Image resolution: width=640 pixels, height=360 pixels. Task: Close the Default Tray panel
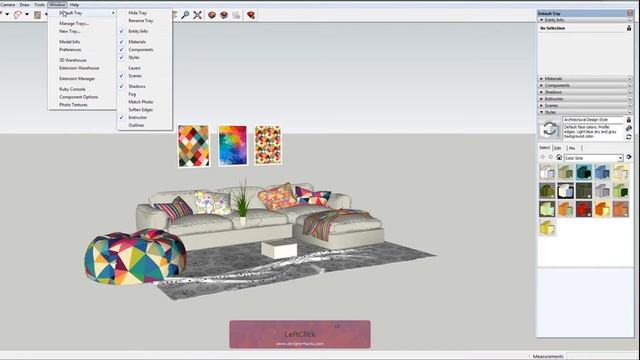click(x=630, y=13)
